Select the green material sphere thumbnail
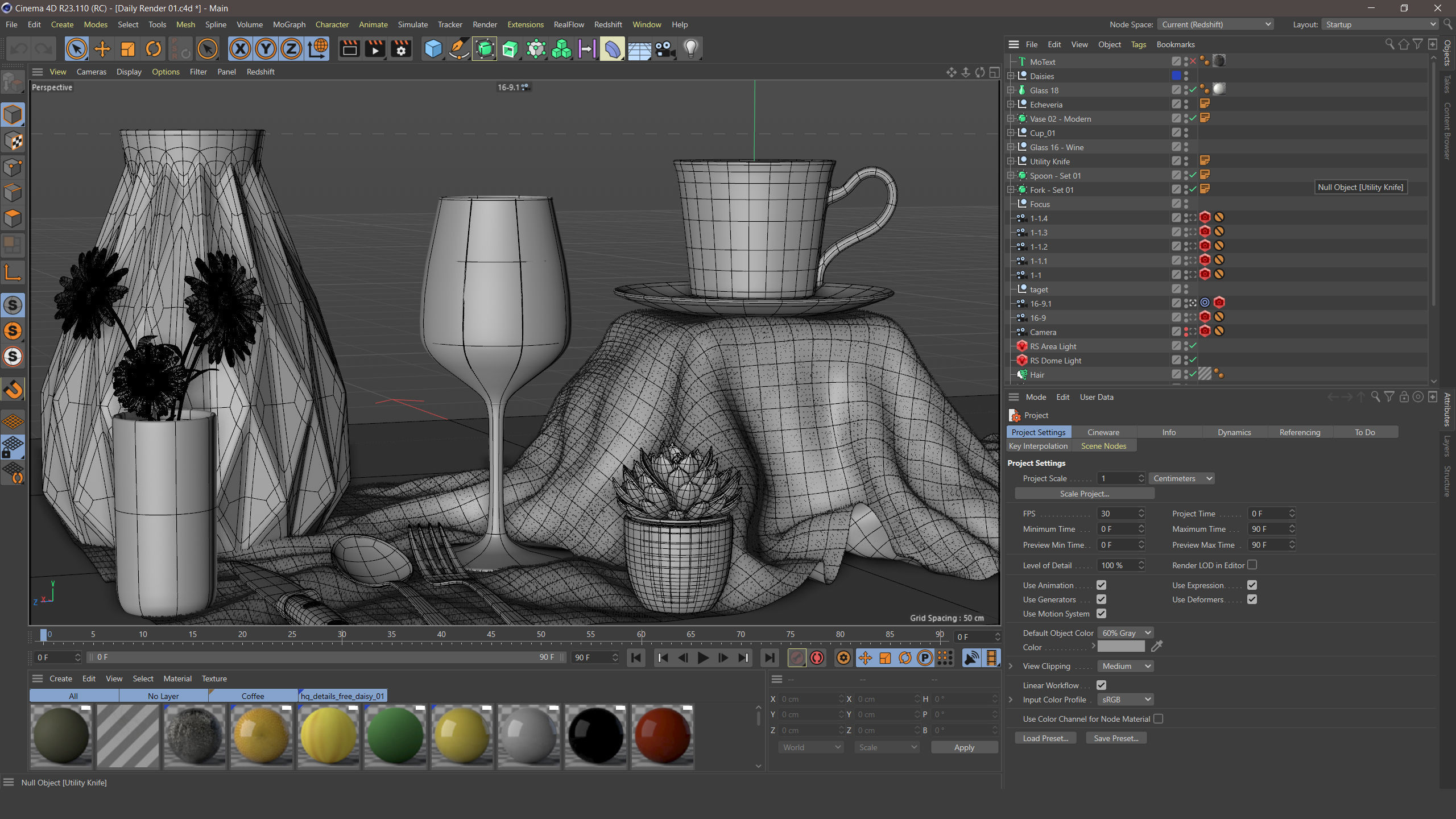1456x819 pixels. click(395, 737)
